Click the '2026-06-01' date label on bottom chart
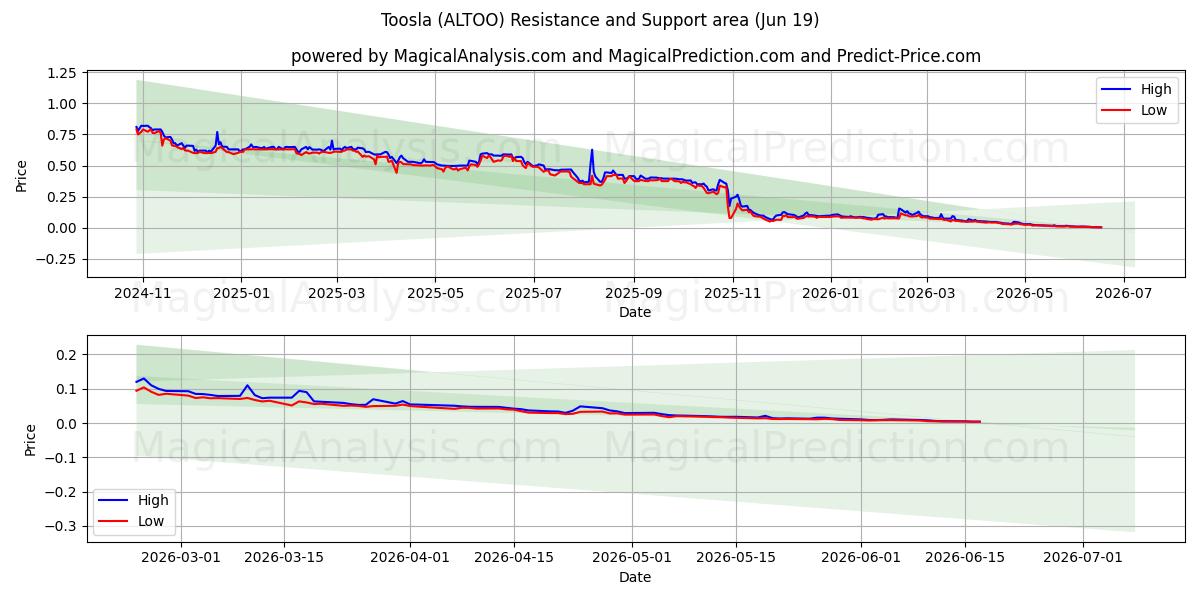The height and width of the screenshot is (600, 1200). coord(860,558)
